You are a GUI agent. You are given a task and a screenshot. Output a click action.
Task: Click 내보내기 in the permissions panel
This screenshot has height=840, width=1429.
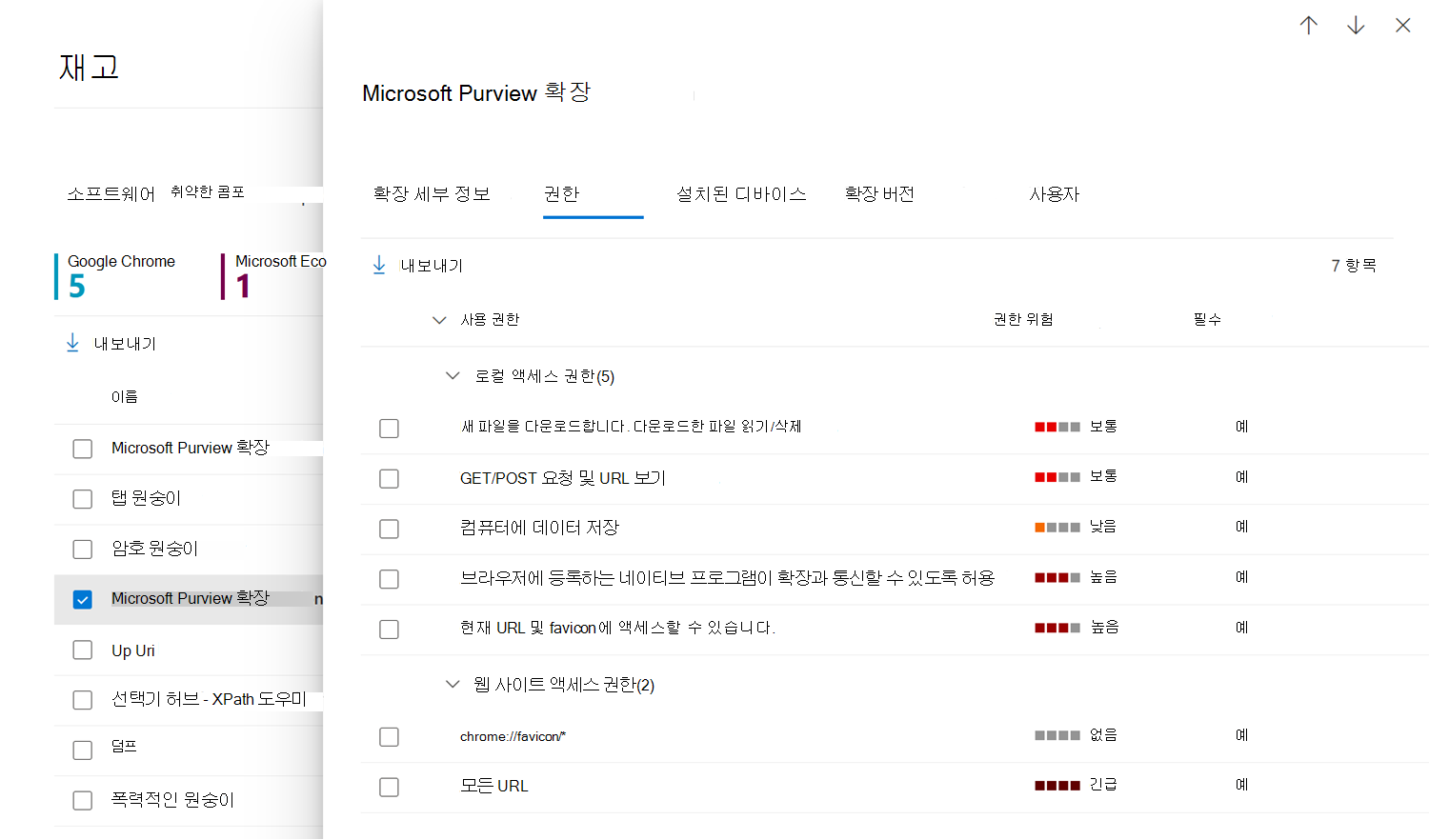(432, 266)
